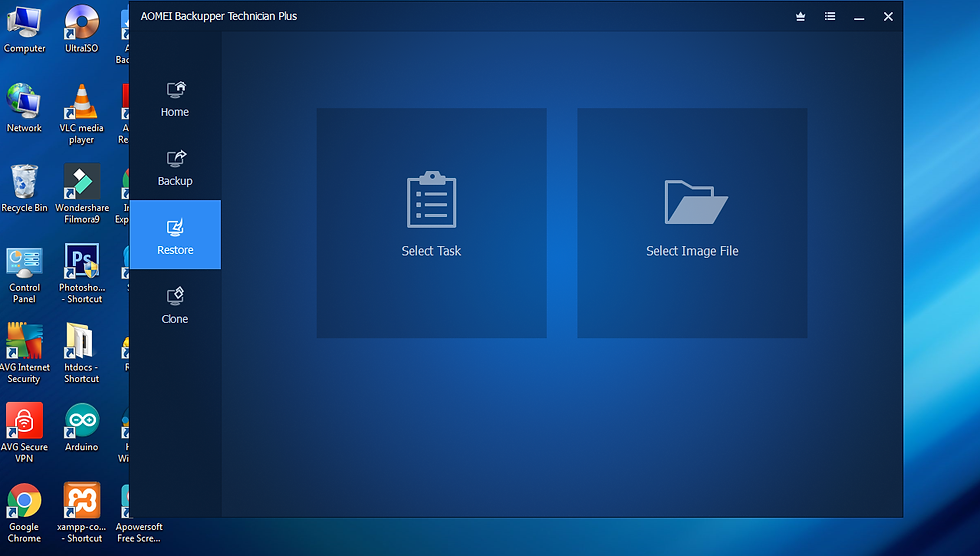Select the Control Panel desktop icon
980x556 pixels.
point(24,275)
